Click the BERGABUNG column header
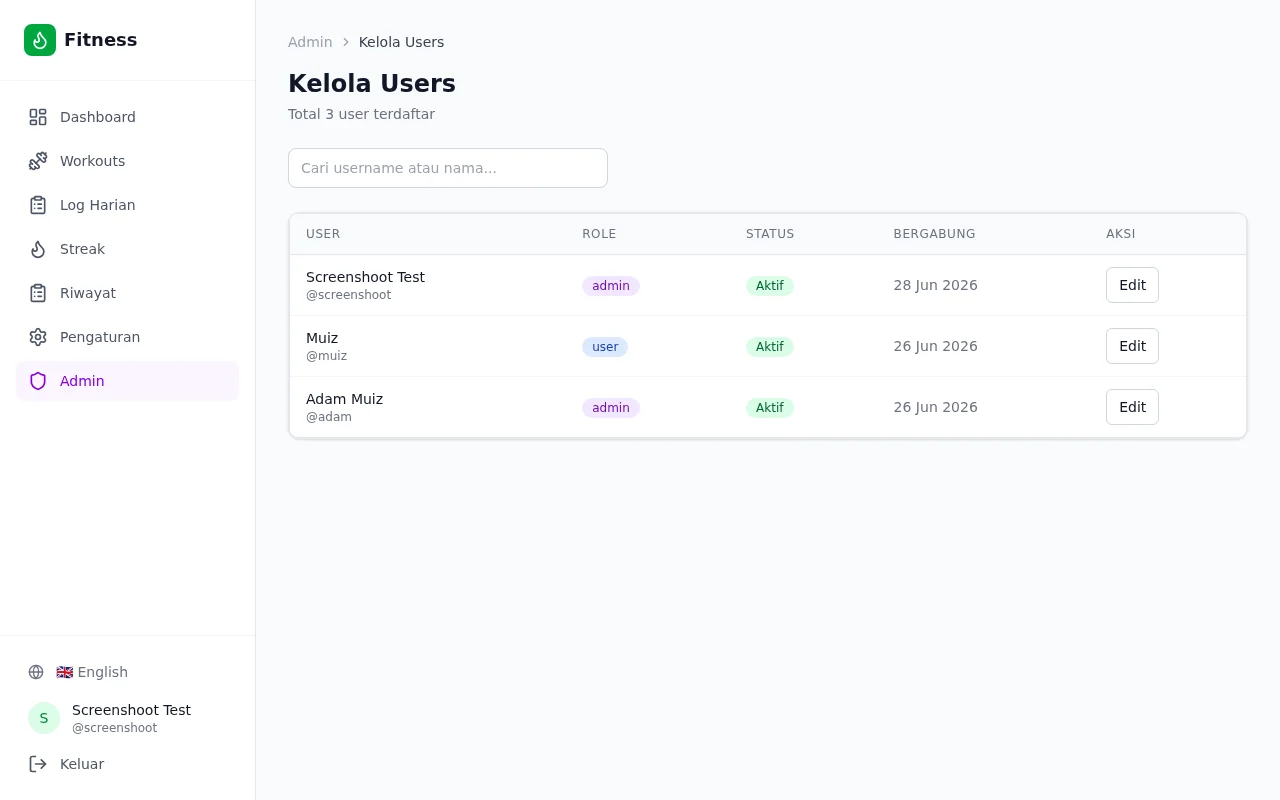Image resolution: width=1280 pixels, height=800 pixels. (x=934, y=234)
